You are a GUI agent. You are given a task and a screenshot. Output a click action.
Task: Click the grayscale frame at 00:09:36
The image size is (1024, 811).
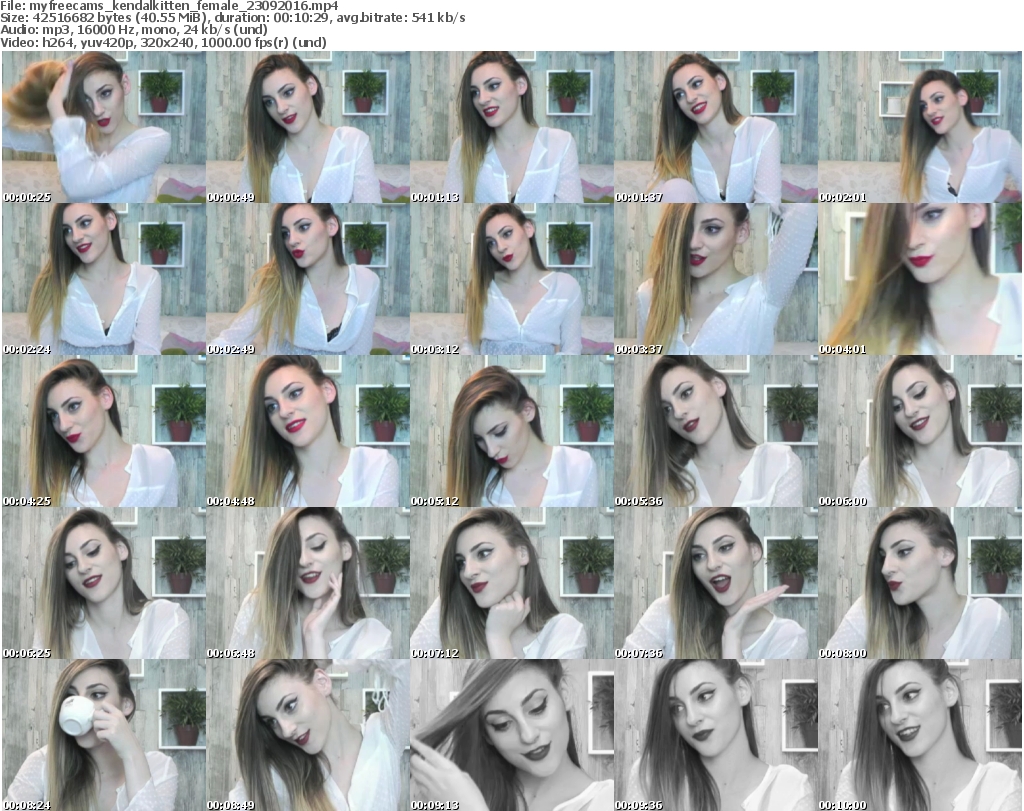click(x=715, y=735)
